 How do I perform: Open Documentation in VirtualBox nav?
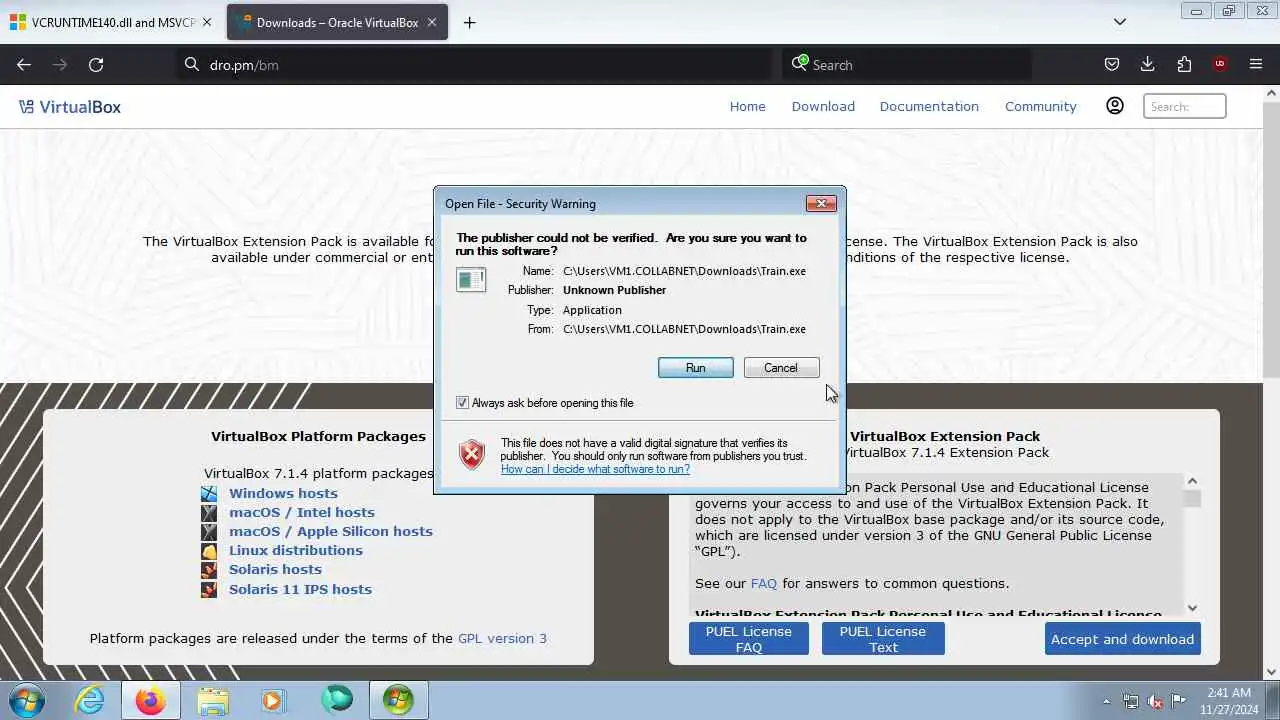coord(929,106)
